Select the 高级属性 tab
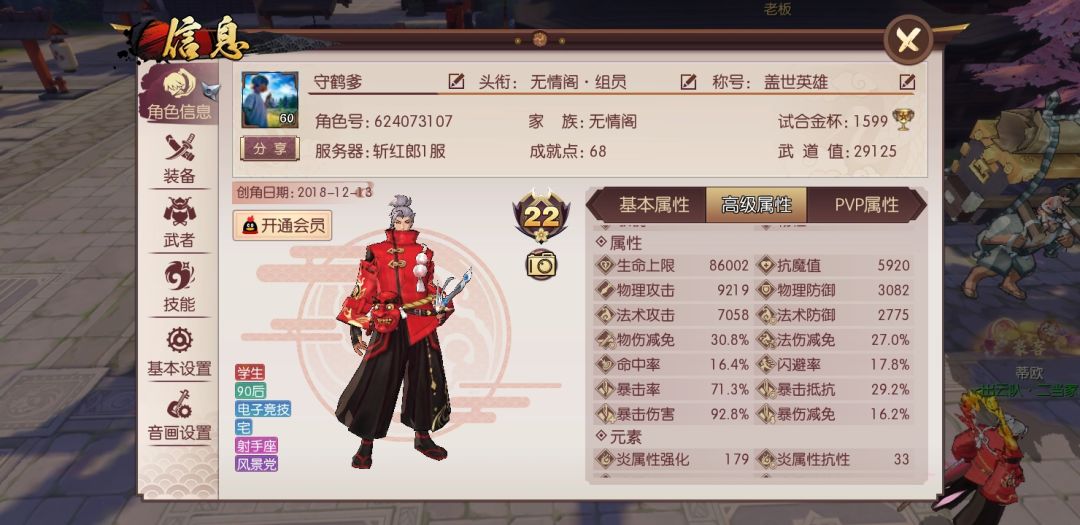The width and height of the screenshot is (1080, 525). [x=756, y=205]
